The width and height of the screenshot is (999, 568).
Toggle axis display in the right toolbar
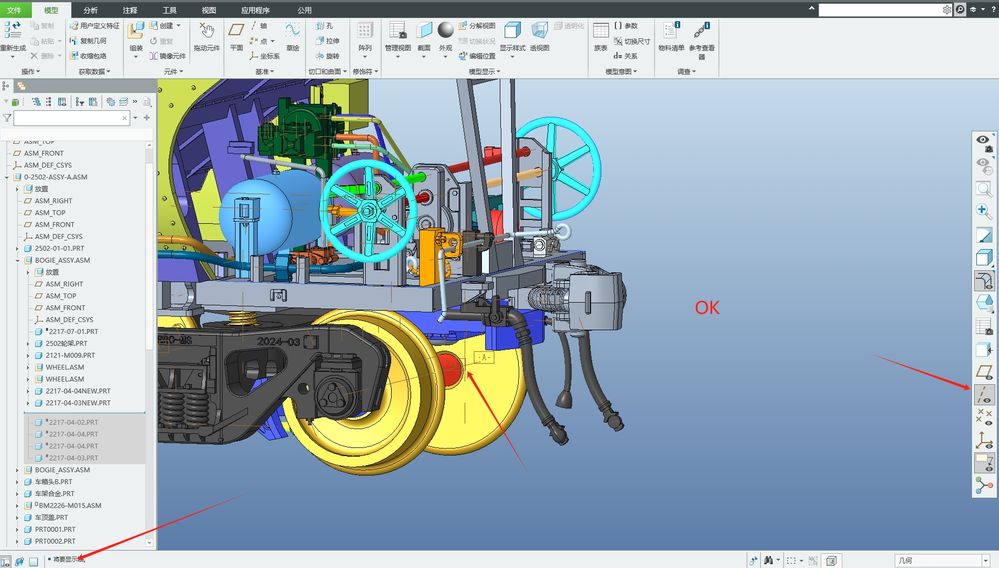(x=984, y=396)
